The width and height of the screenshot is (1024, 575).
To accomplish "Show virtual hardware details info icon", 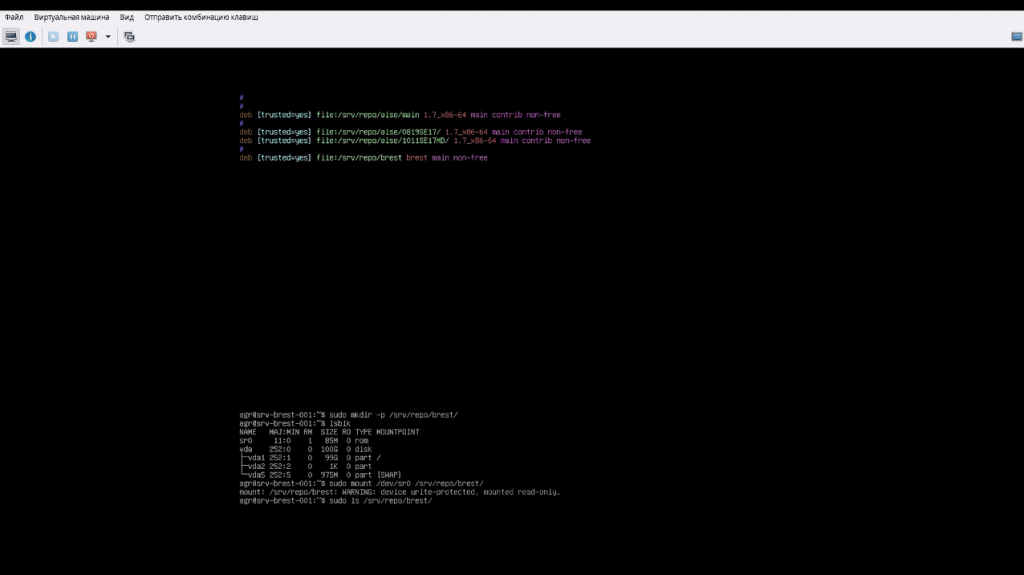I will coord(31,37).
